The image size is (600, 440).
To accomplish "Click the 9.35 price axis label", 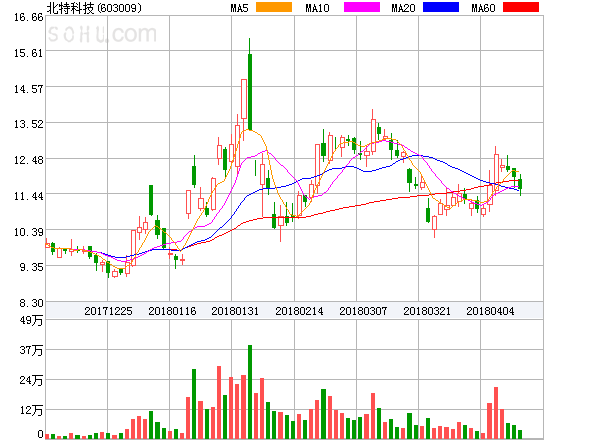I will [x=31, y=267].
